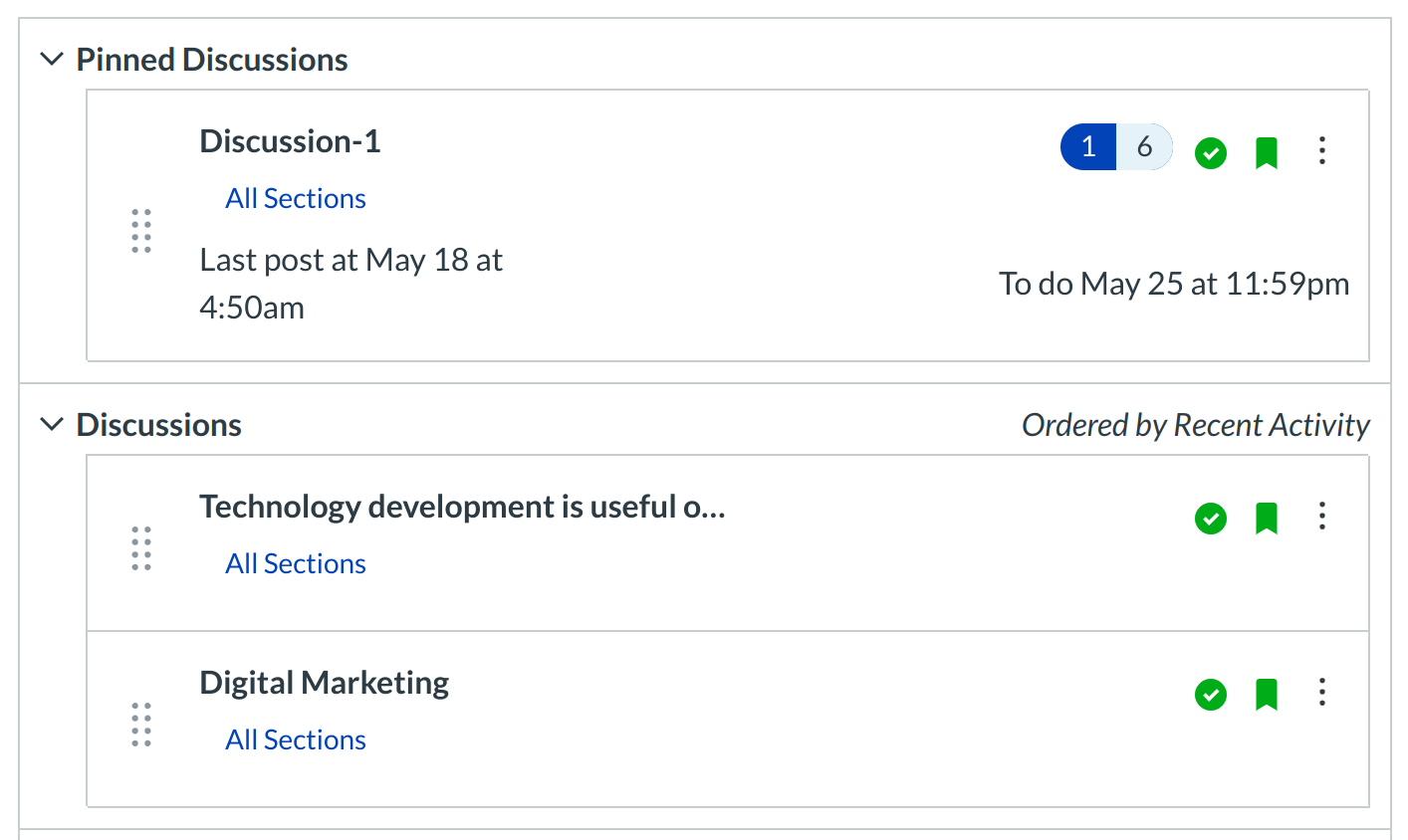1408x840 pixels.
Task: Toggle the subscription bookmark for Digital Marketing
Action: pyautogui.click(x=1266, y=695)
